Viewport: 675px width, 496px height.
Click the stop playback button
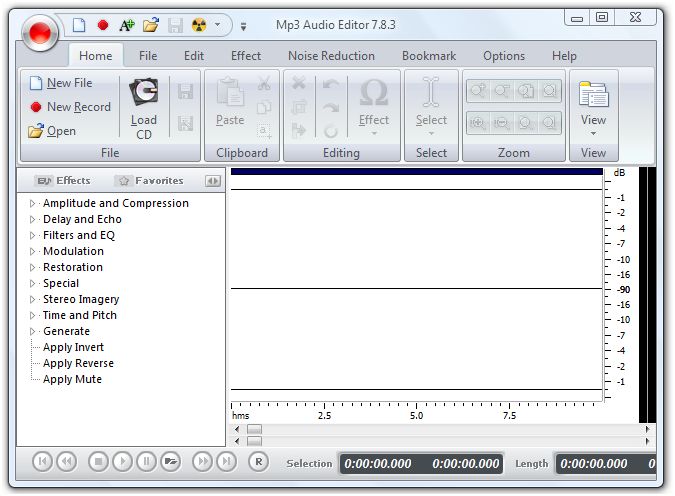pos(99,462)
